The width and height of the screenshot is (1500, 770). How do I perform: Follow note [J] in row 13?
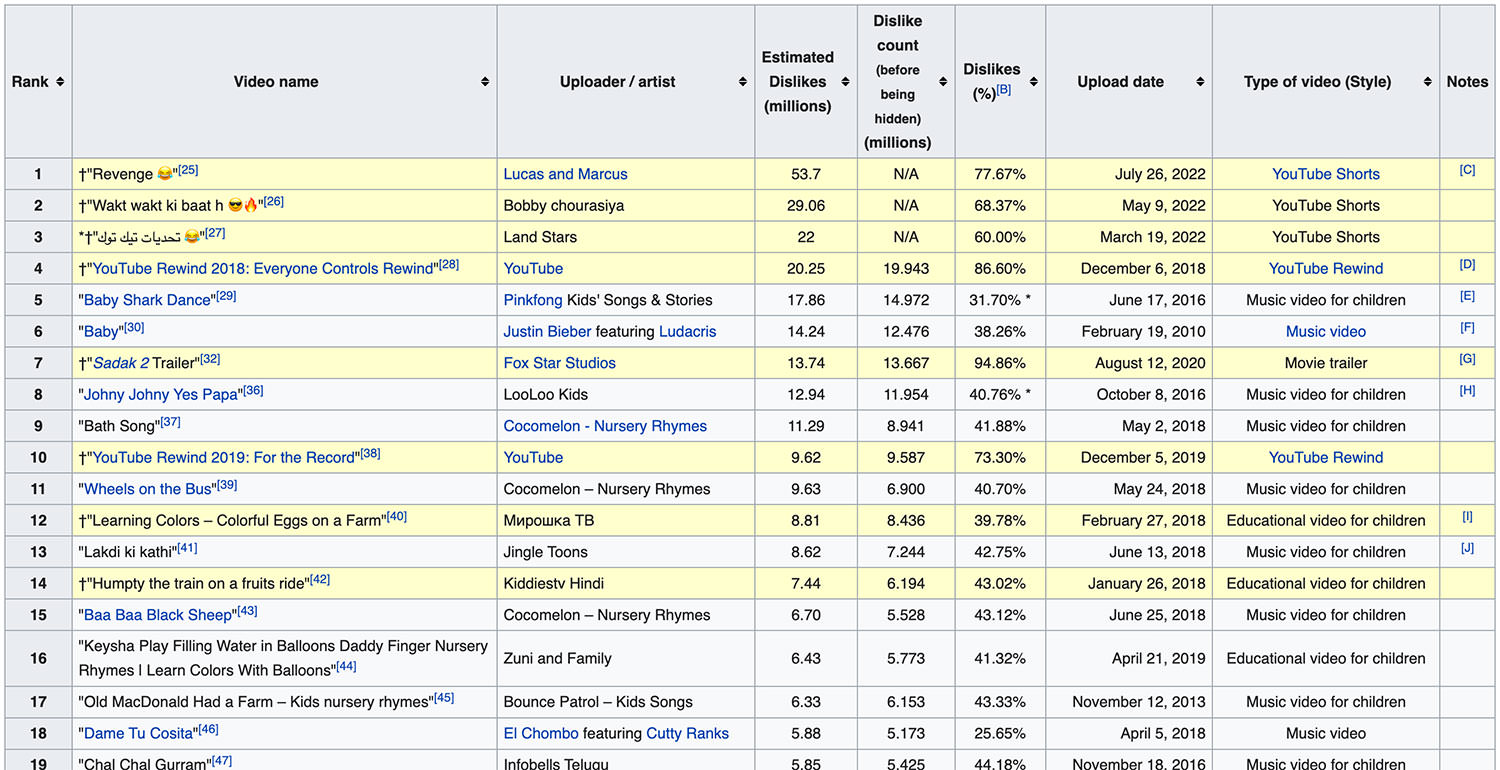pyautogui.click(x=1467, y=548)
